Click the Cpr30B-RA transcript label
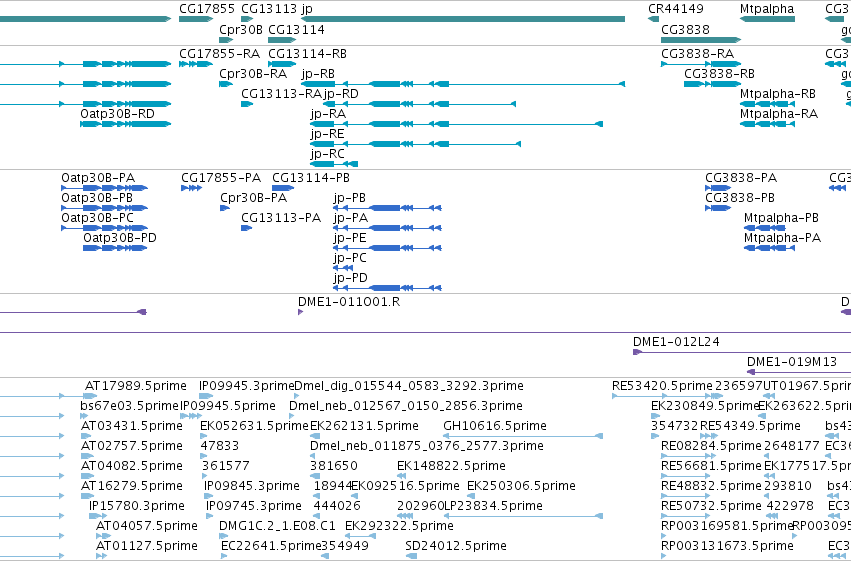Screen dimensions: 851x561 tap(253, 74)
